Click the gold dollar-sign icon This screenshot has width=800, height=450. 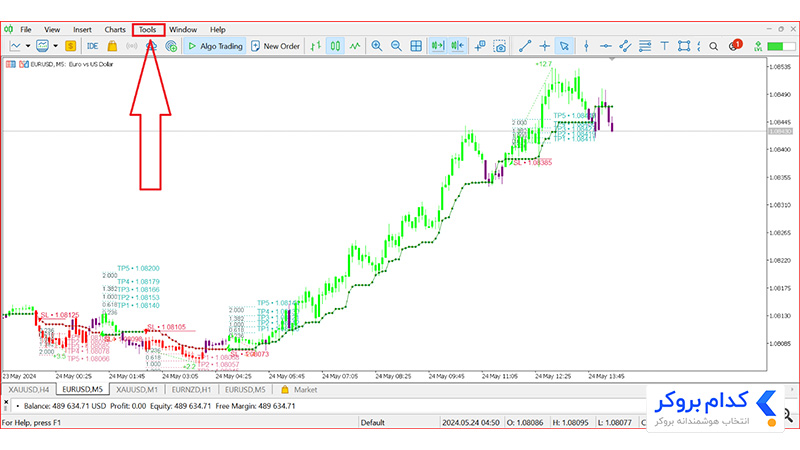(70, 46)
